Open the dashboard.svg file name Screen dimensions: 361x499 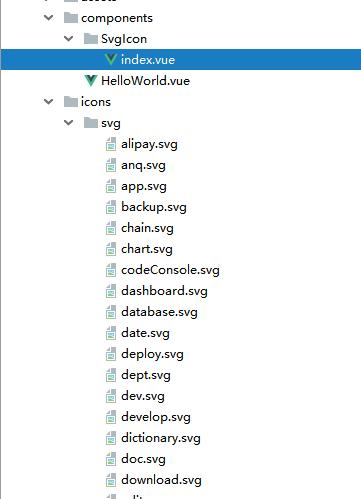(x=164, y=291)
